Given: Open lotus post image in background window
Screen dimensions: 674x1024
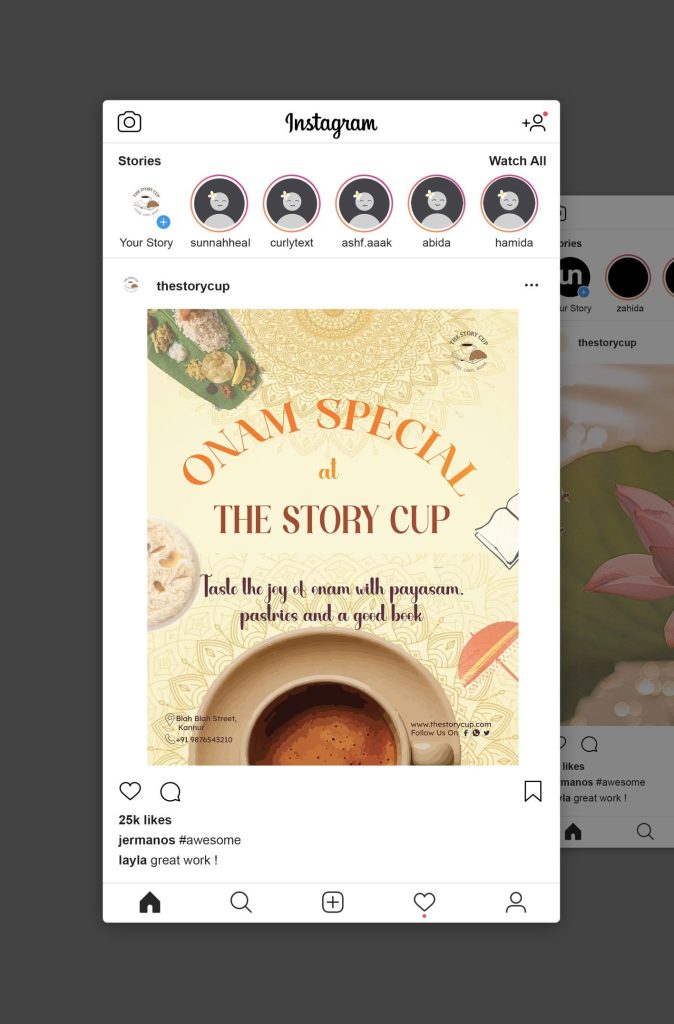Looking at the screenshot, I should coord(617,544).
